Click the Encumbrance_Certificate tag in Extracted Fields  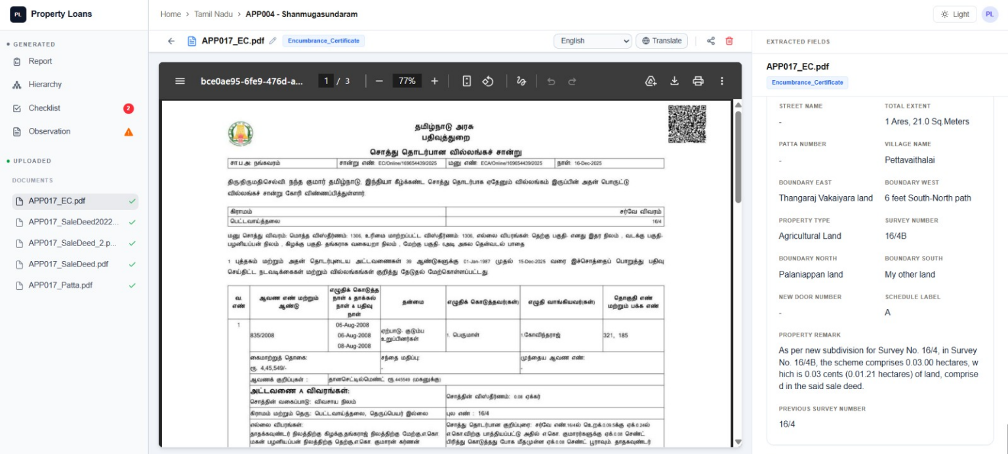pyautogui.click(x=807, y=82)
